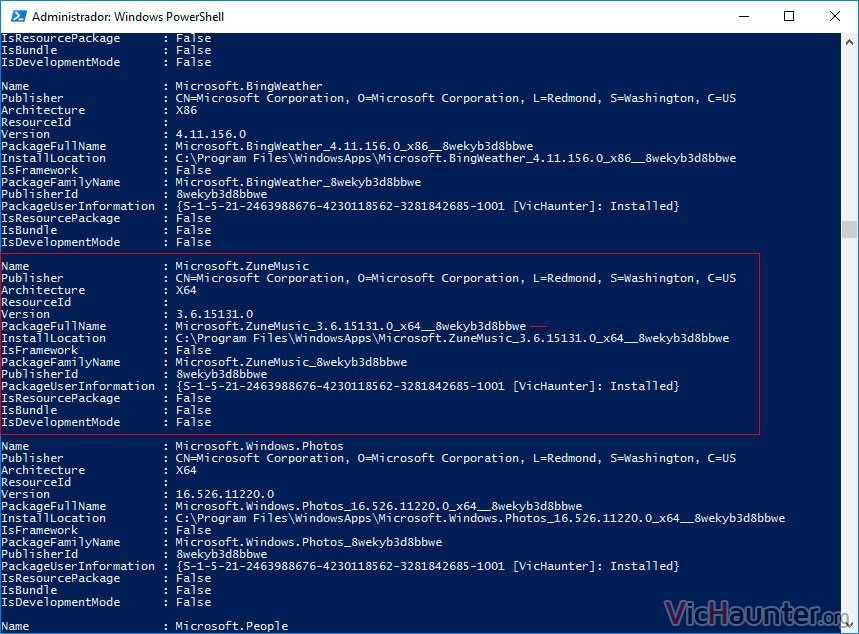
Task: Click the BingWeather InstallLocation path
Action: click(x=456, y=158)
